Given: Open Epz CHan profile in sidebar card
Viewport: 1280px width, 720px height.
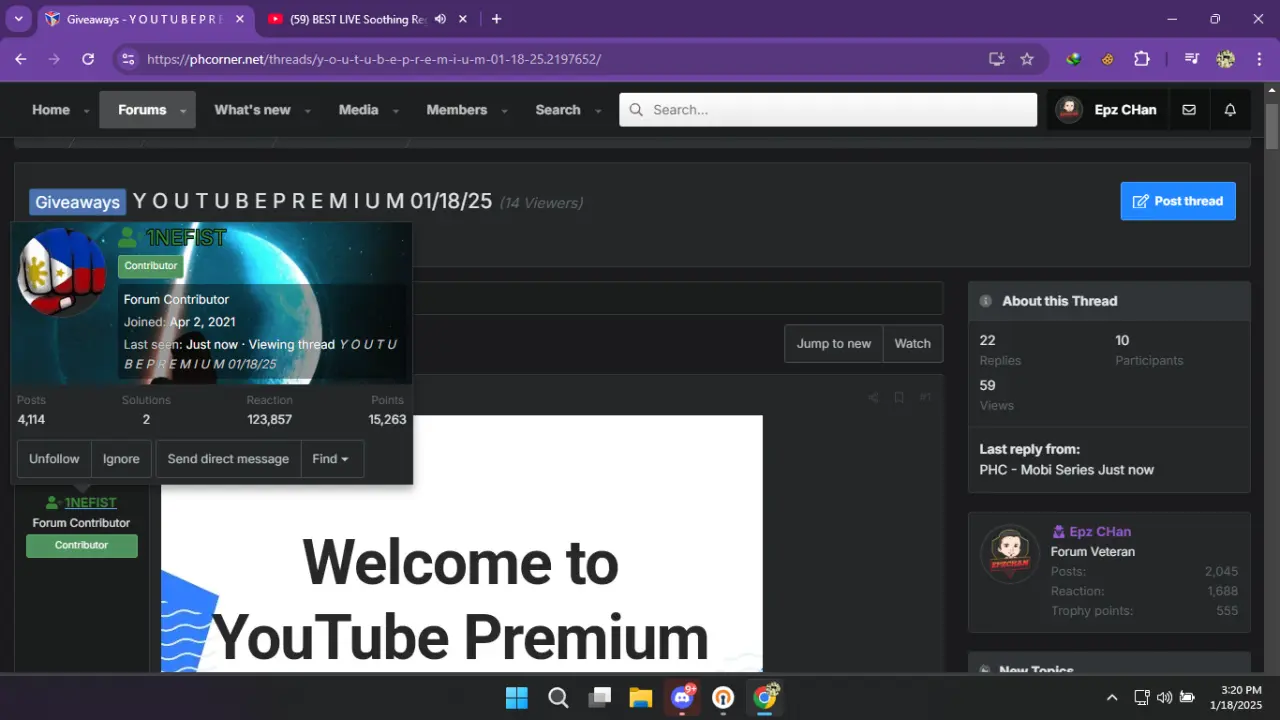Looking at the screenshot, I should 1100,532.
